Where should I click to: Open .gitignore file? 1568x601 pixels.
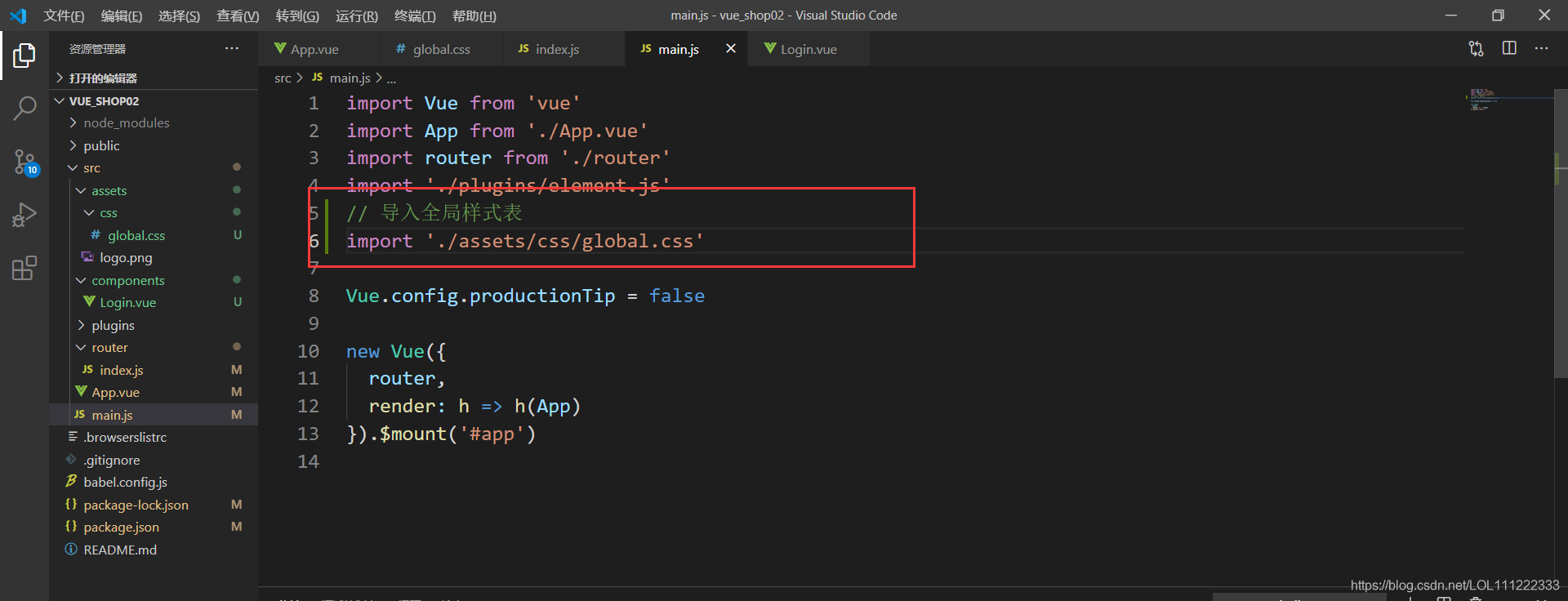[154, 460]
